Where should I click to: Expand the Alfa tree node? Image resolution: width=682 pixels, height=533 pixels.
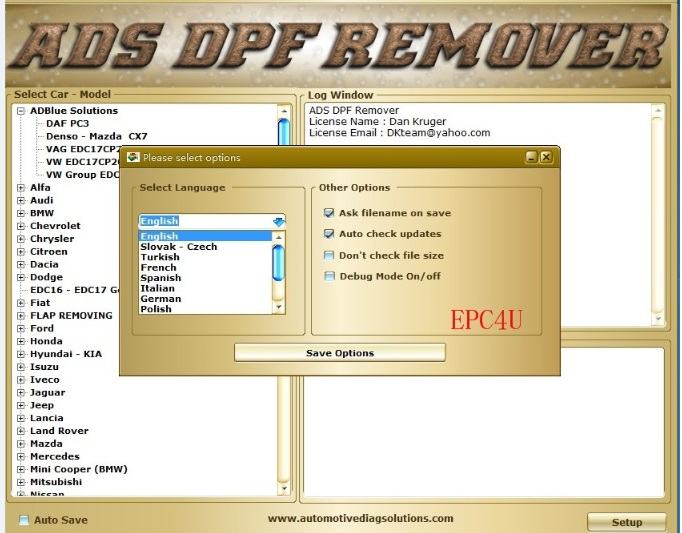(x=20, y=188)
